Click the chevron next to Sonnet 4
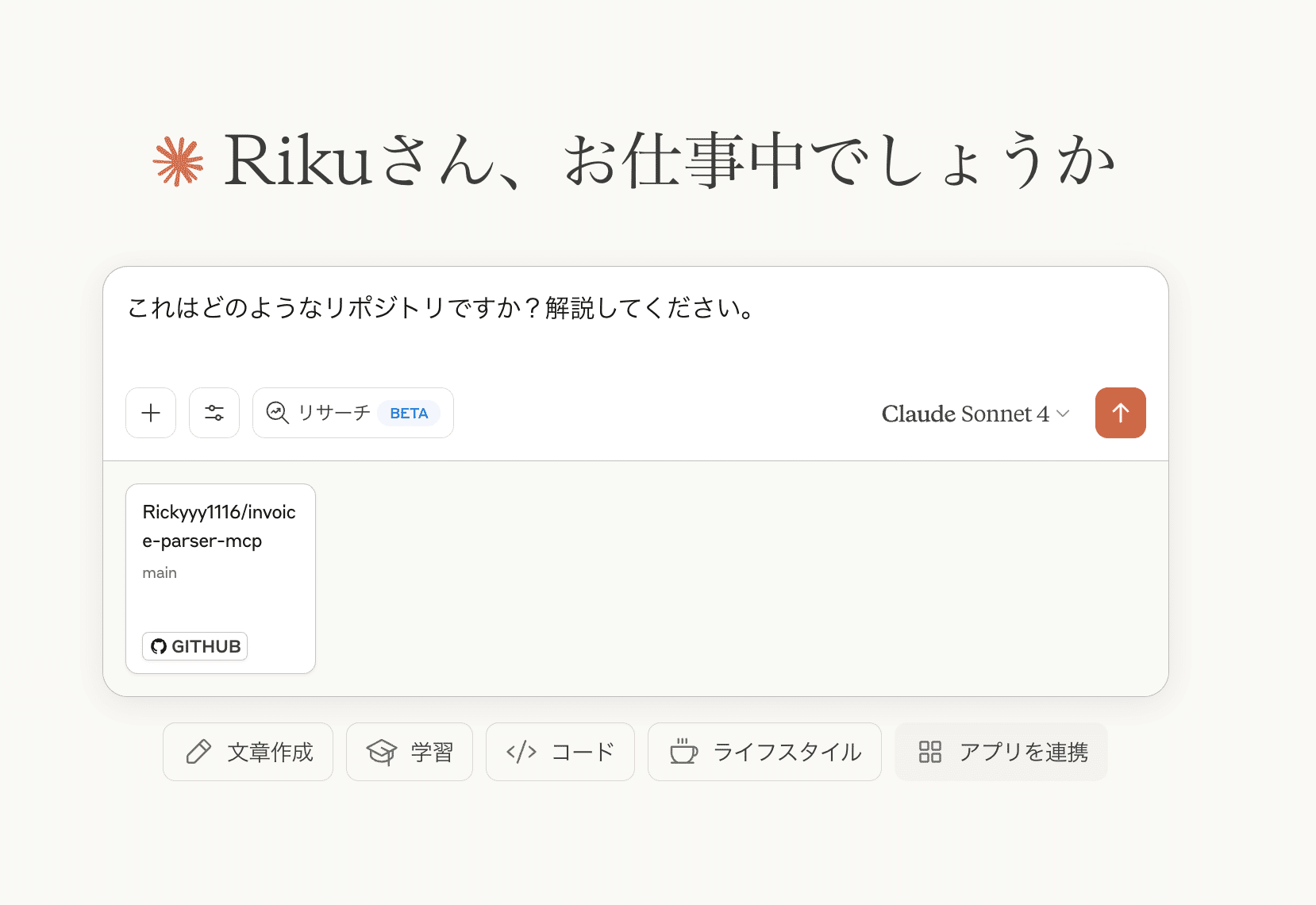Image resolution: width=1316 pixels, height=905 pixels. [1064, 414]
